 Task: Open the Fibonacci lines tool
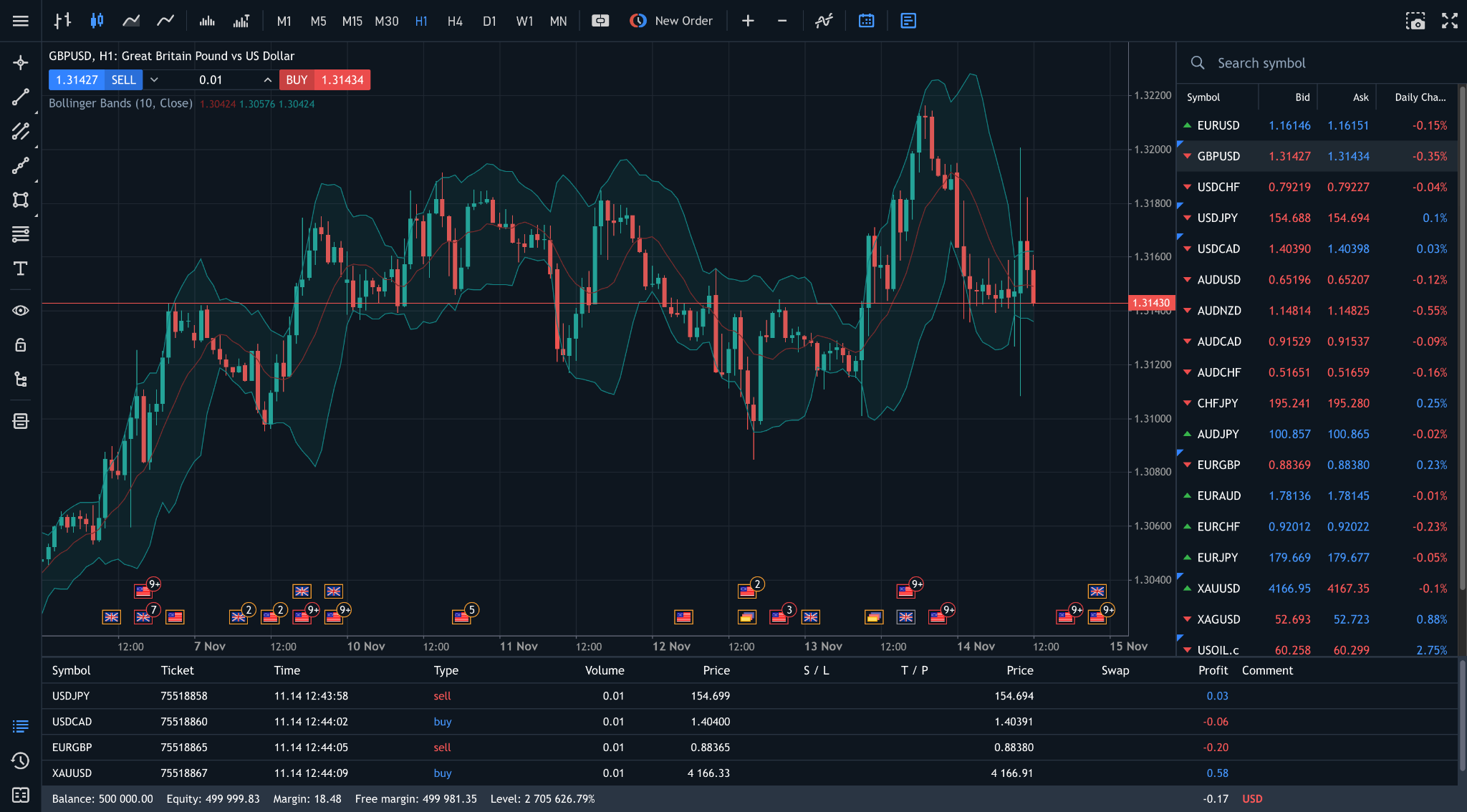(x=21, y=234)
